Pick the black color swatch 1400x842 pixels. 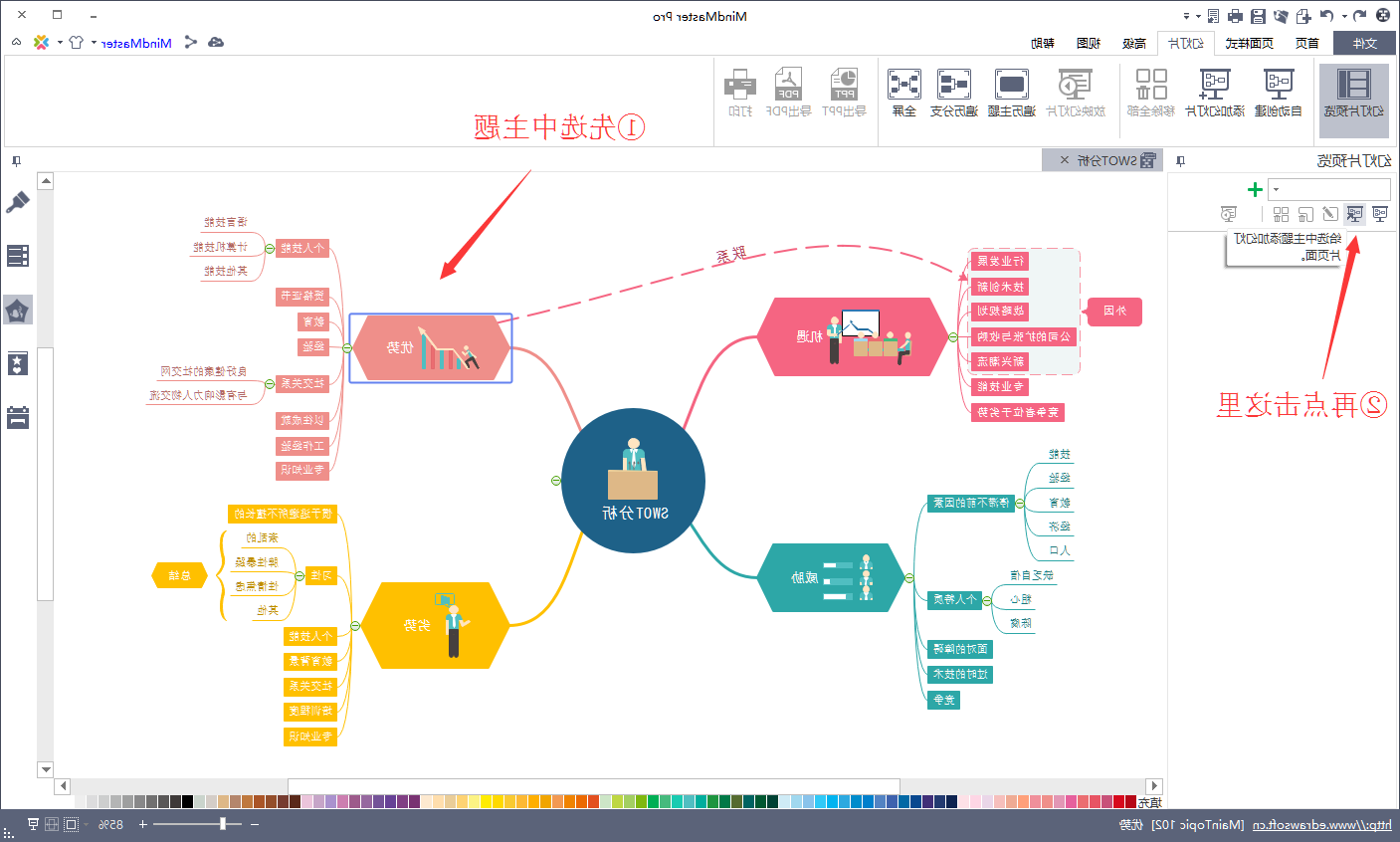coord(187,801)
